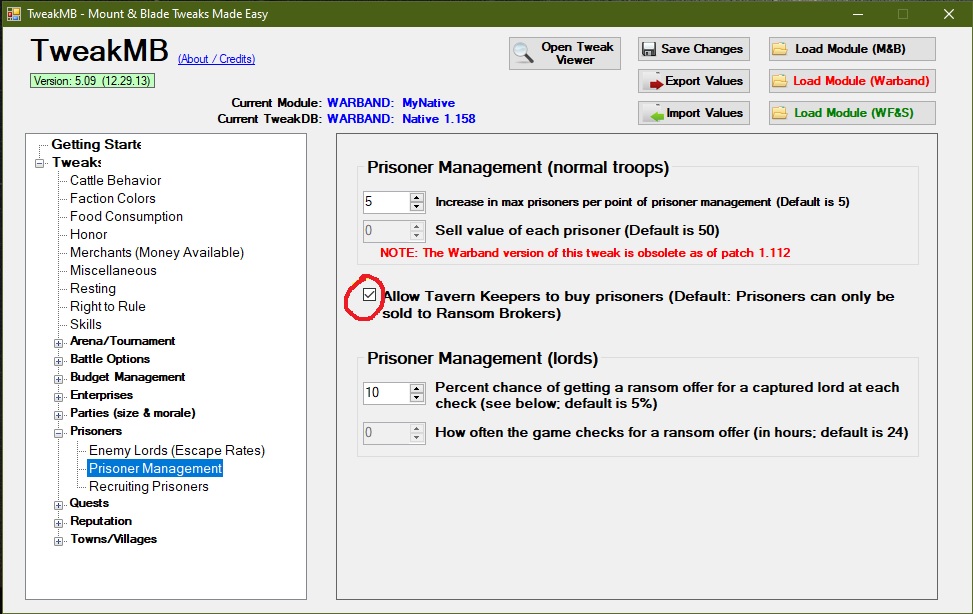Click the TweakDB Native 1.158 text
This screenshot has width=973, height=614.
439,119
